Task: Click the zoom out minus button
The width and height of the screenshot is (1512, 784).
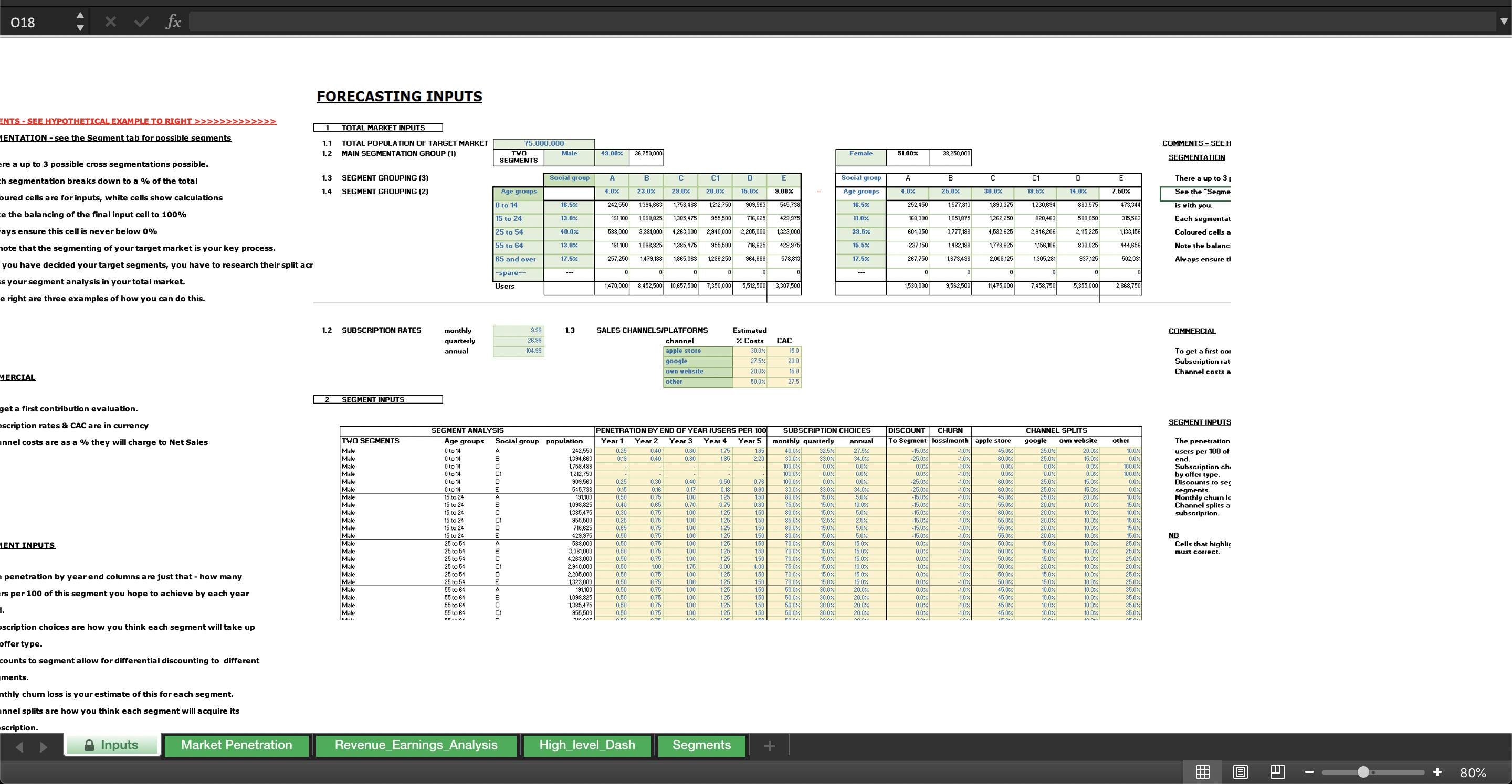Action: (x=1309, y=772)
